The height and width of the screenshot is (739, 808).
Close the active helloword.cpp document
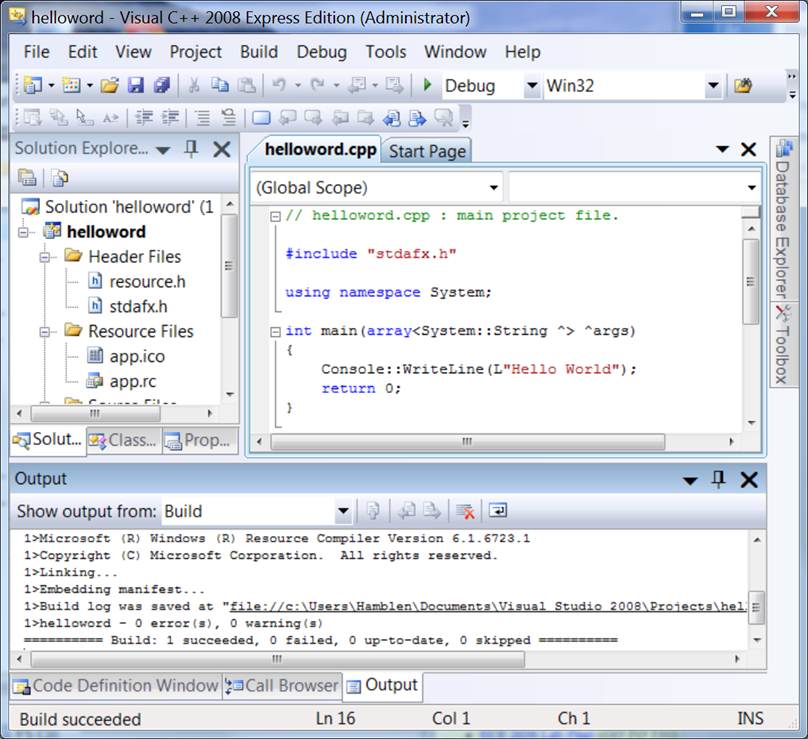coord(748,150)
